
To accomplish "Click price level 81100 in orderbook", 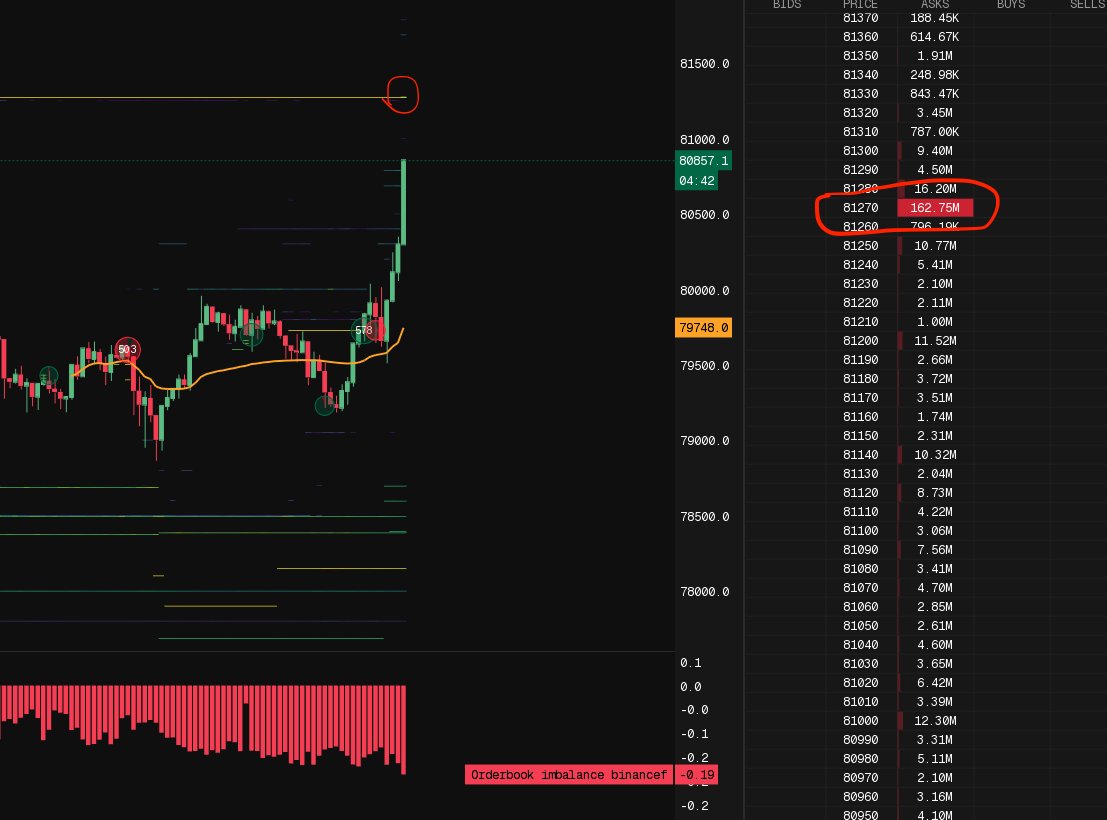I will coord(861,531).
